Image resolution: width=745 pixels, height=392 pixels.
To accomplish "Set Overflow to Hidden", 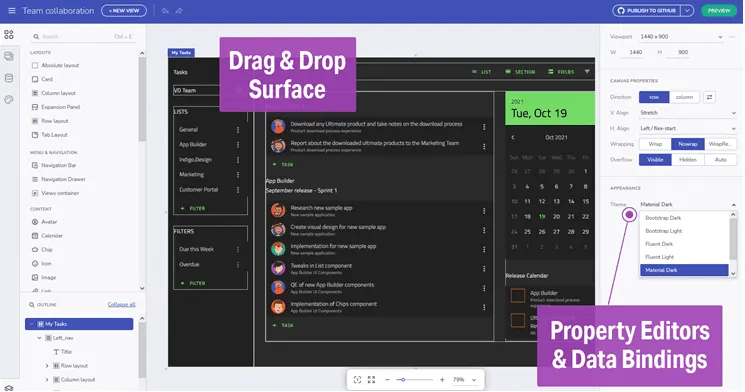I will pyautogui.click(x=688, y=160).
